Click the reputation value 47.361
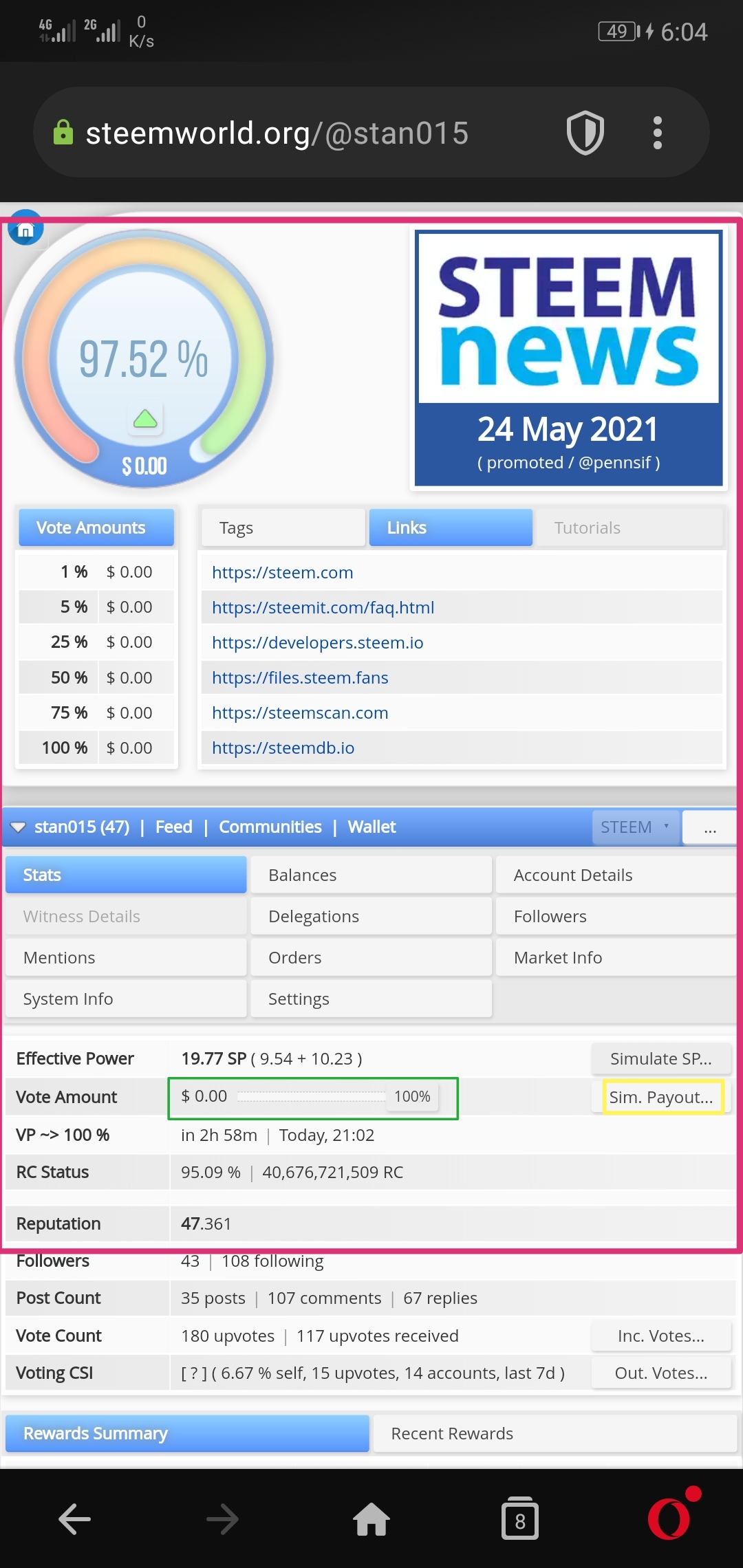 tap(206, 1223)
